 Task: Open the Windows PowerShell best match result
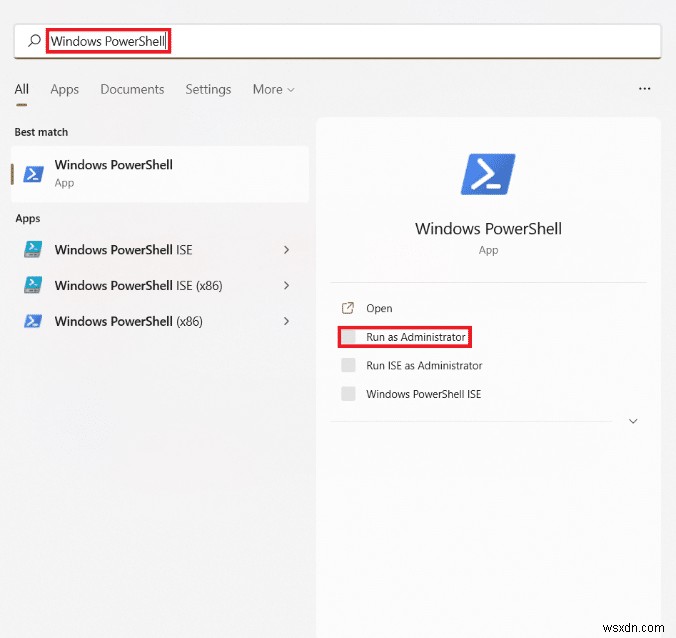tap(160, 174)
